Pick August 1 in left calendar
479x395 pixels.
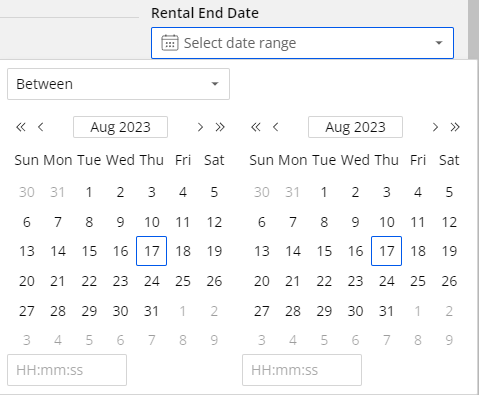click(x=89, y=192)
